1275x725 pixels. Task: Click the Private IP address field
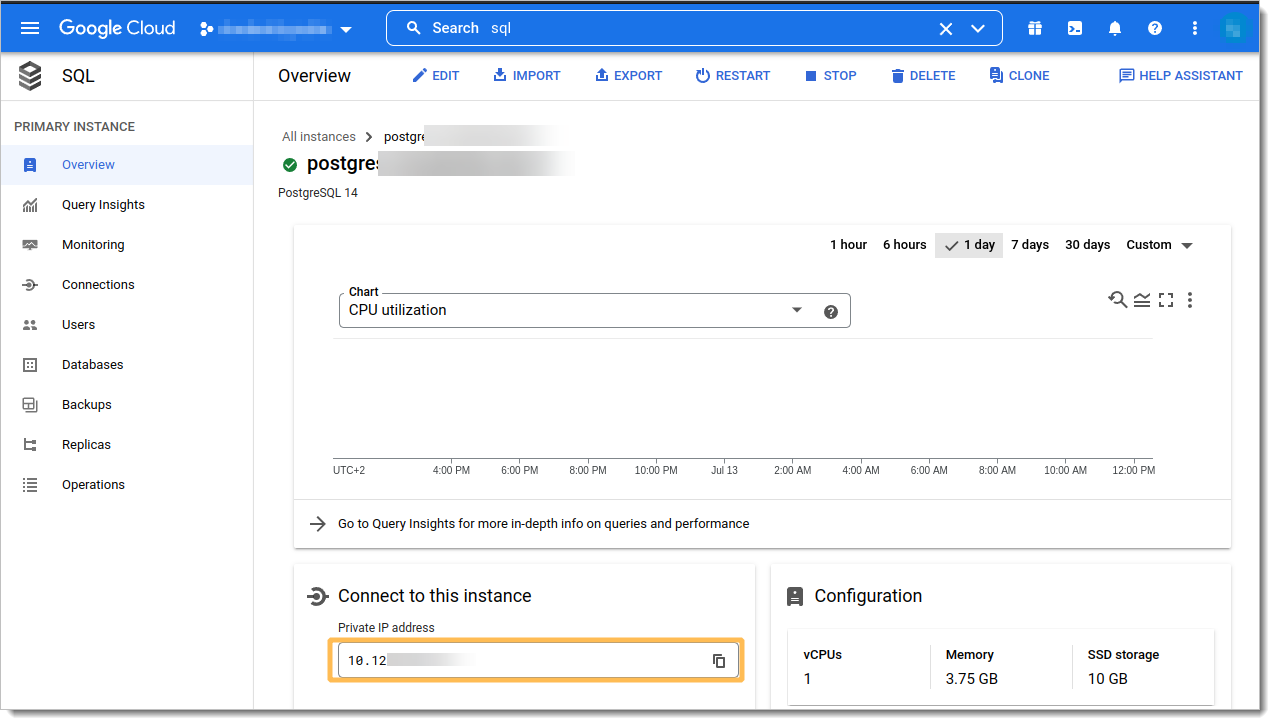point(538,660)
